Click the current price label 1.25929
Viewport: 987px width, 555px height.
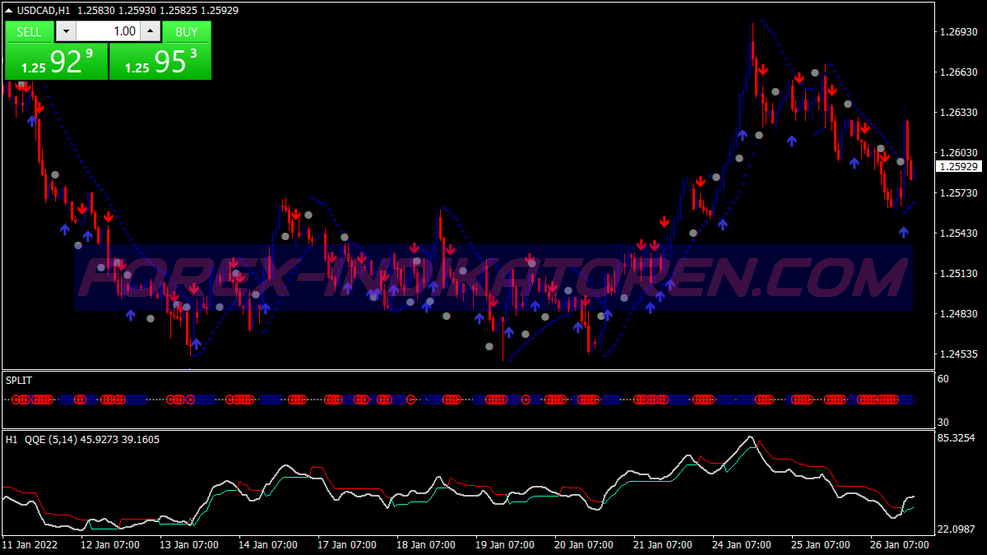[959, 167]
